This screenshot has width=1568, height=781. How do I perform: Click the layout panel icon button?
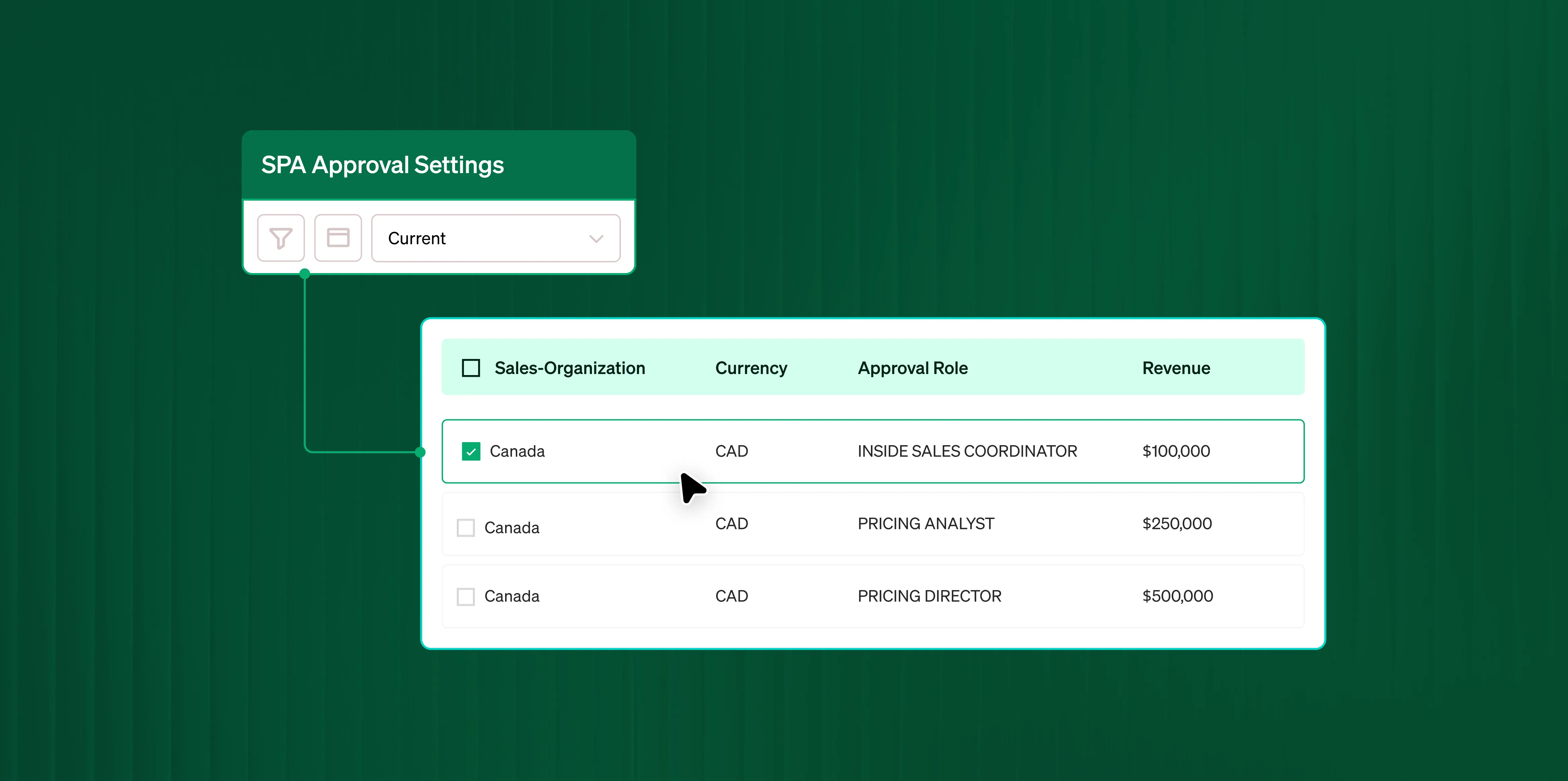click(x=338, y=238)
